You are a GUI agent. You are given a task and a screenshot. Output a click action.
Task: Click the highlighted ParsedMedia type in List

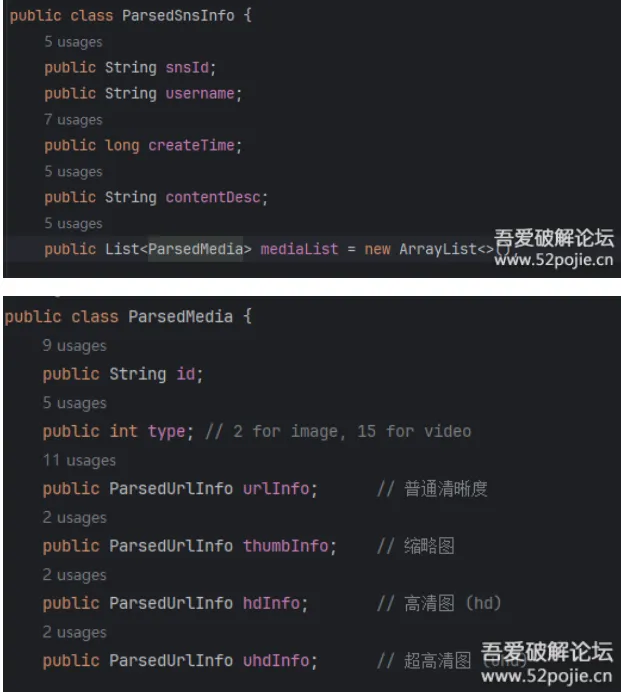pyautogui.click(x=196, y=249)
